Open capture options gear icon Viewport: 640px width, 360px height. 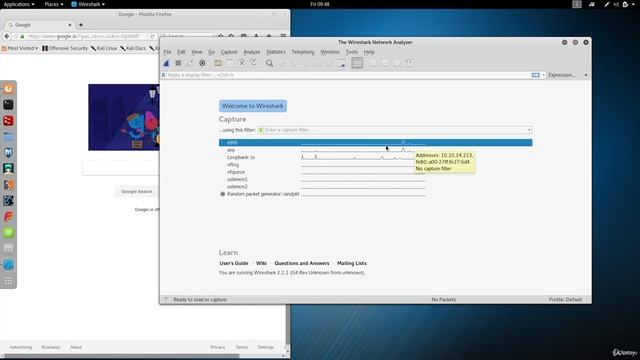[202, 63]
